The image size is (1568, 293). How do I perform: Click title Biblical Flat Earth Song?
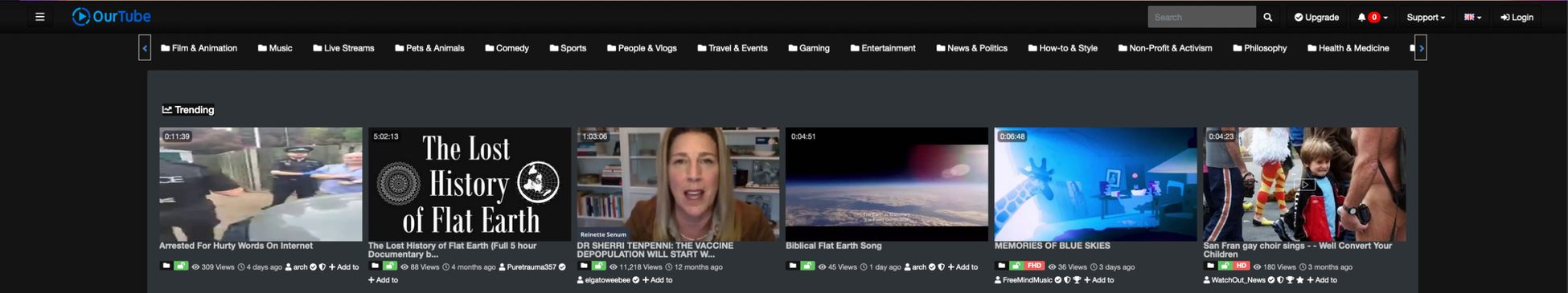[x=833, y=246]
